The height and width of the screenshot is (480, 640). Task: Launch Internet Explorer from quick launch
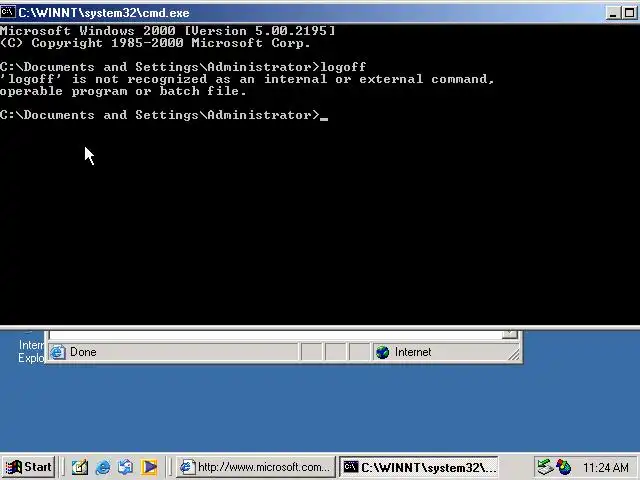[103, 467]
